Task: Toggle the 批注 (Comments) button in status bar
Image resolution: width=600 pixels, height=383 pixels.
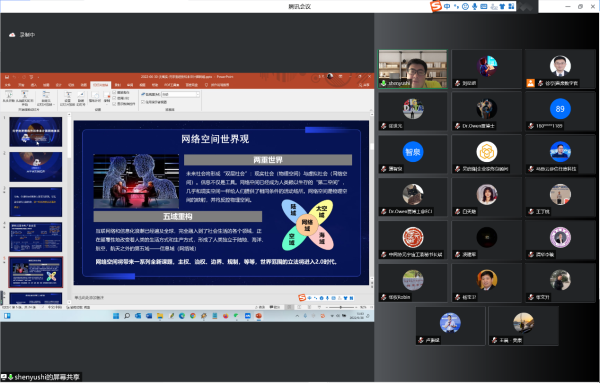Action: pos(274,307)
